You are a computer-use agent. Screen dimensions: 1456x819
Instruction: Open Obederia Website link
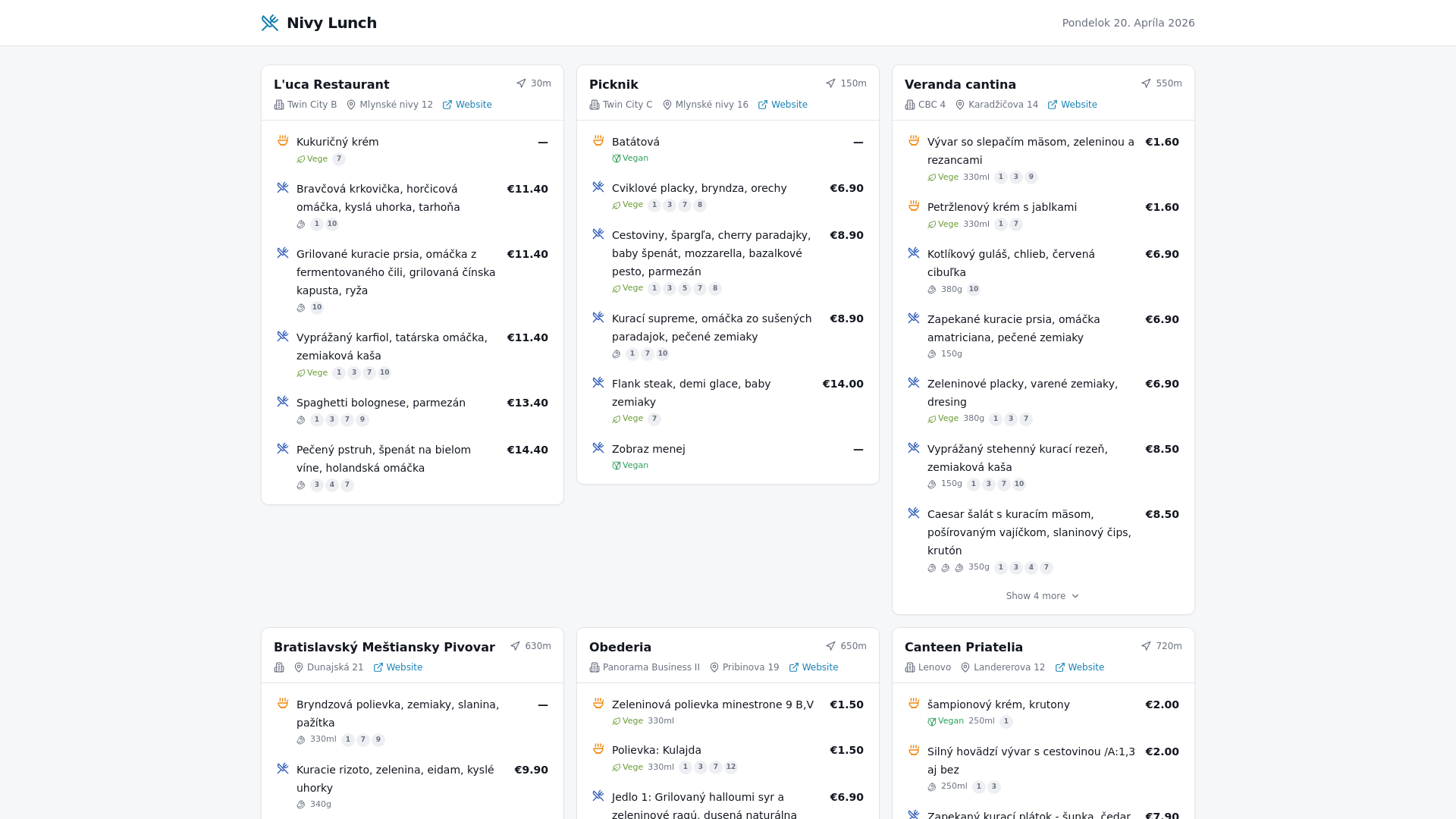pyautogui.click(x=814, y=667)
